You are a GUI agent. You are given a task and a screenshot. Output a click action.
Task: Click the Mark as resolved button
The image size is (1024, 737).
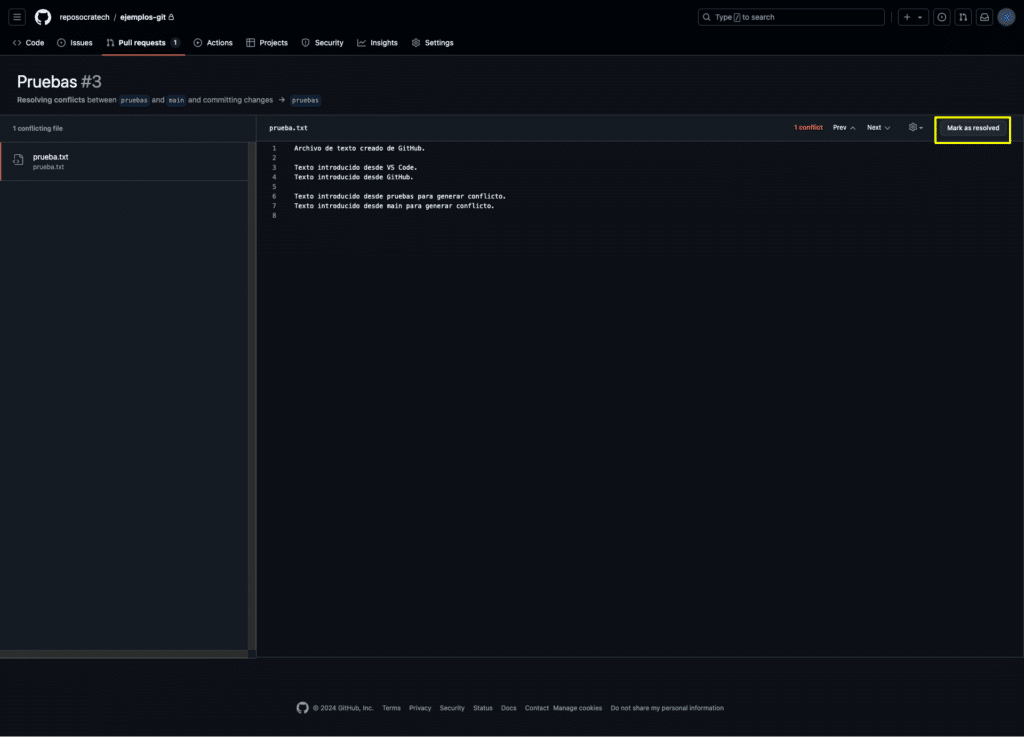point(972,128)
